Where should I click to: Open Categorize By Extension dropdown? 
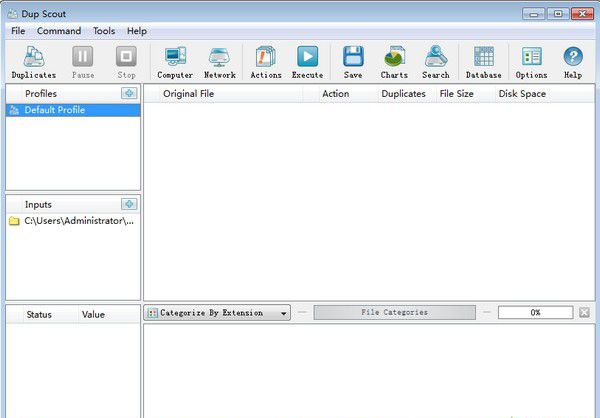point(217,313)
